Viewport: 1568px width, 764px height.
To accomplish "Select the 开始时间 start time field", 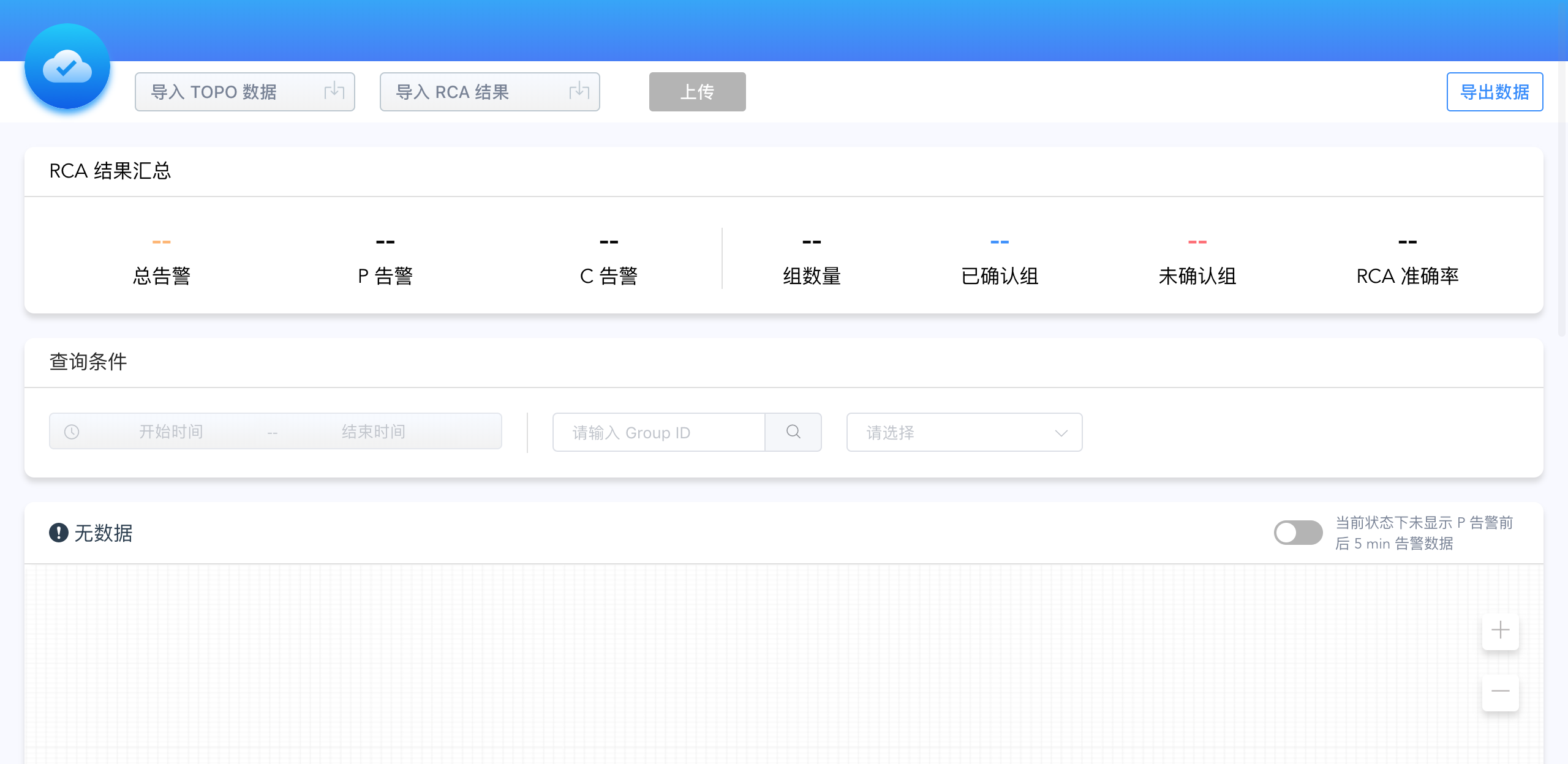I will click(171, 432).
